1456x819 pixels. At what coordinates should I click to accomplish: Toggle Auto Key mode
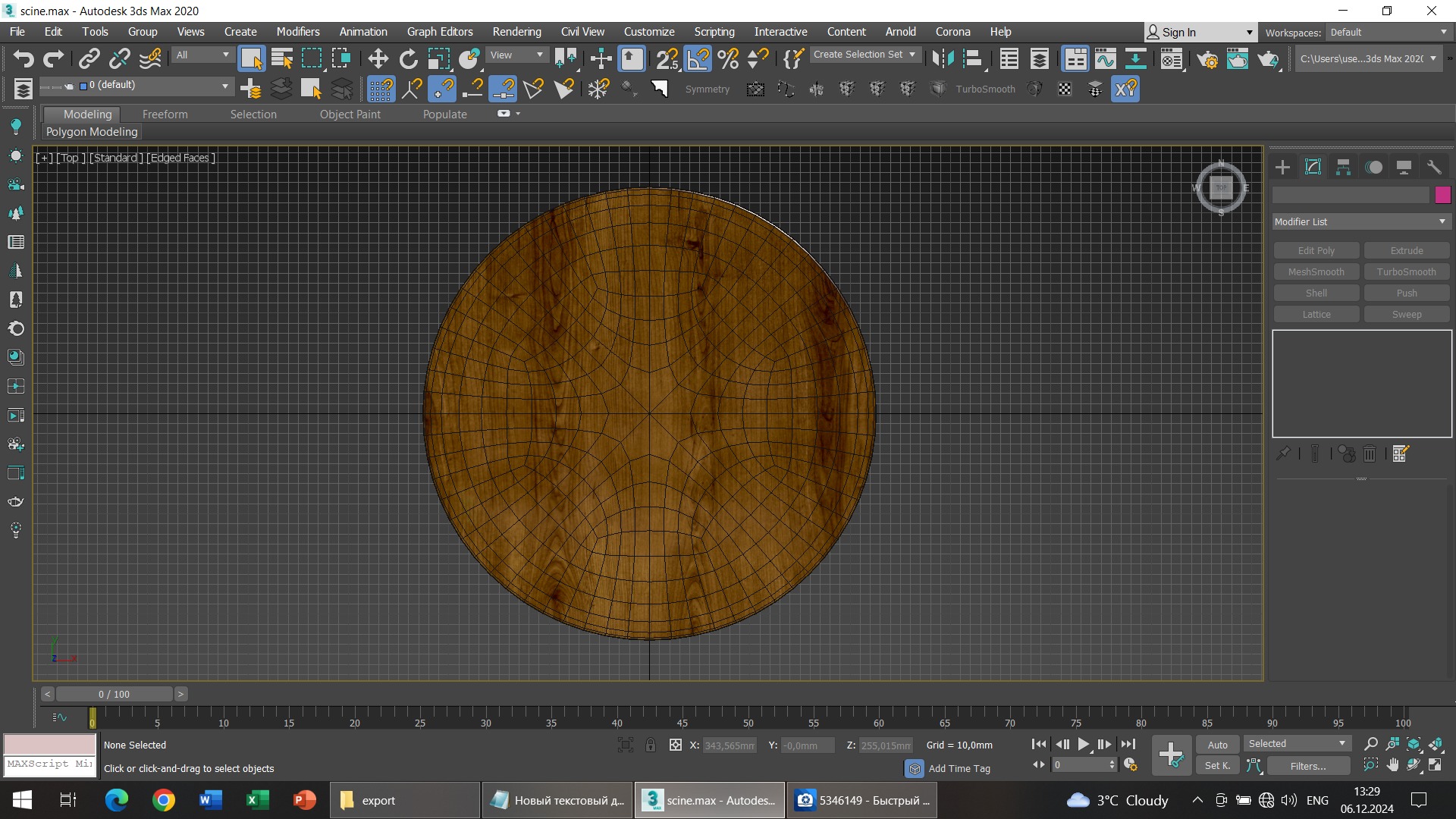pos(1218,745)
